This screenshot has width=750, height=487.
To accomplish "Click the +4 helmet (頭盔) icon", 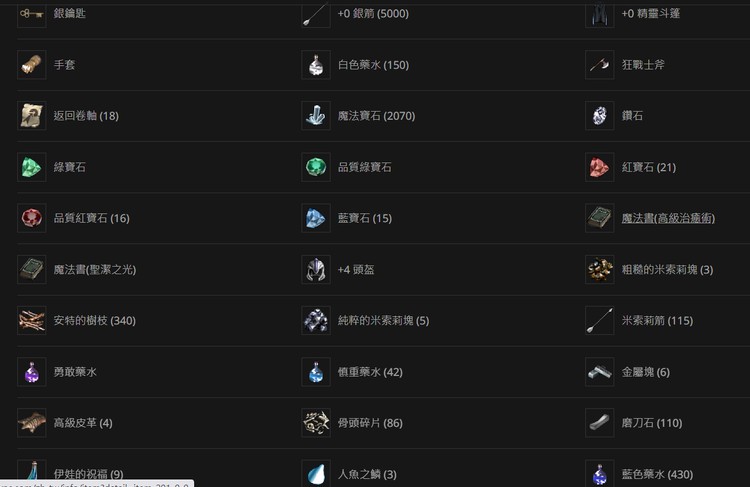I will tap(316, 269).
